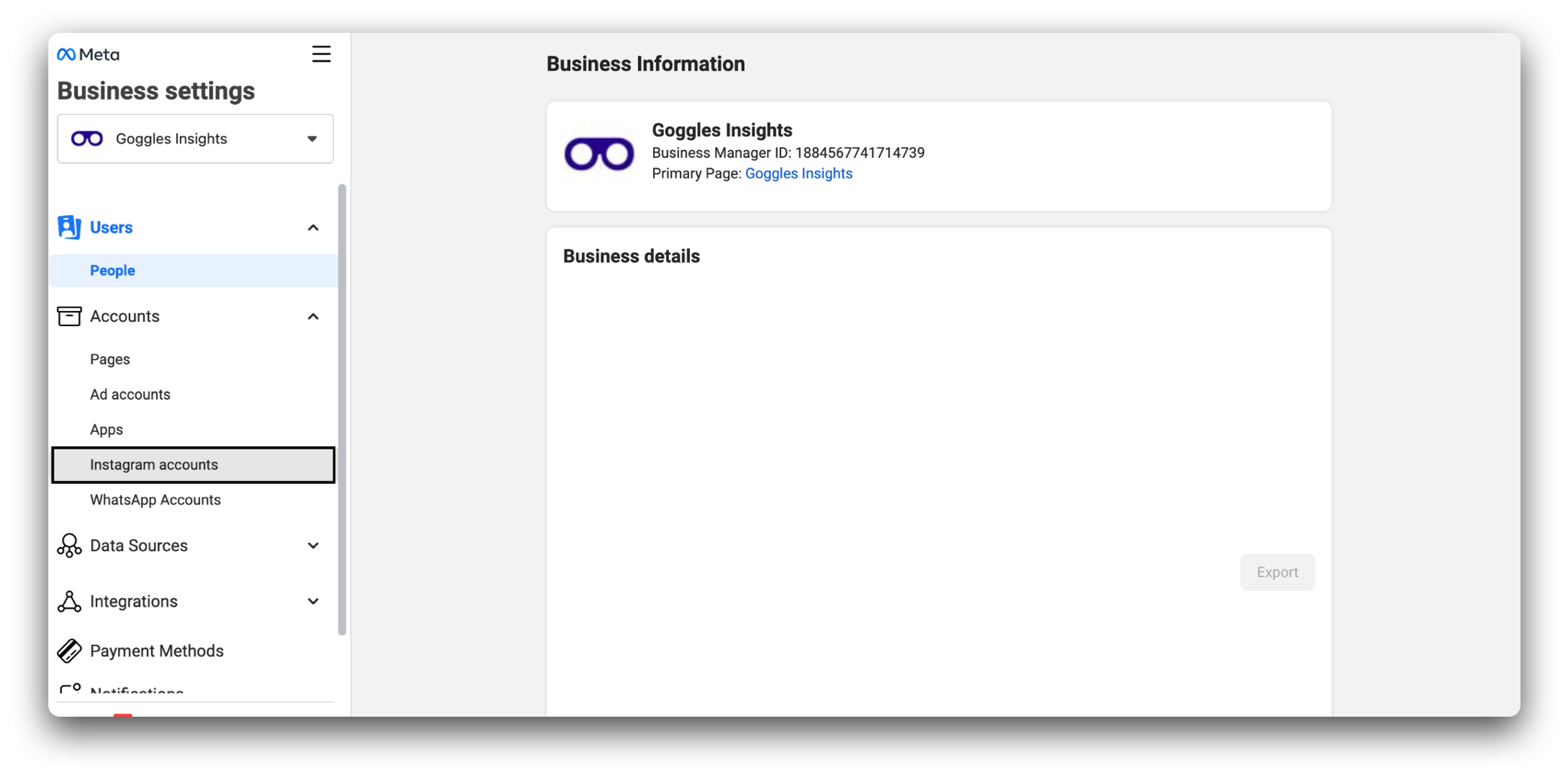
Task: Click the sidebar vertical scrollbar
Action: (x=342, y=410)
